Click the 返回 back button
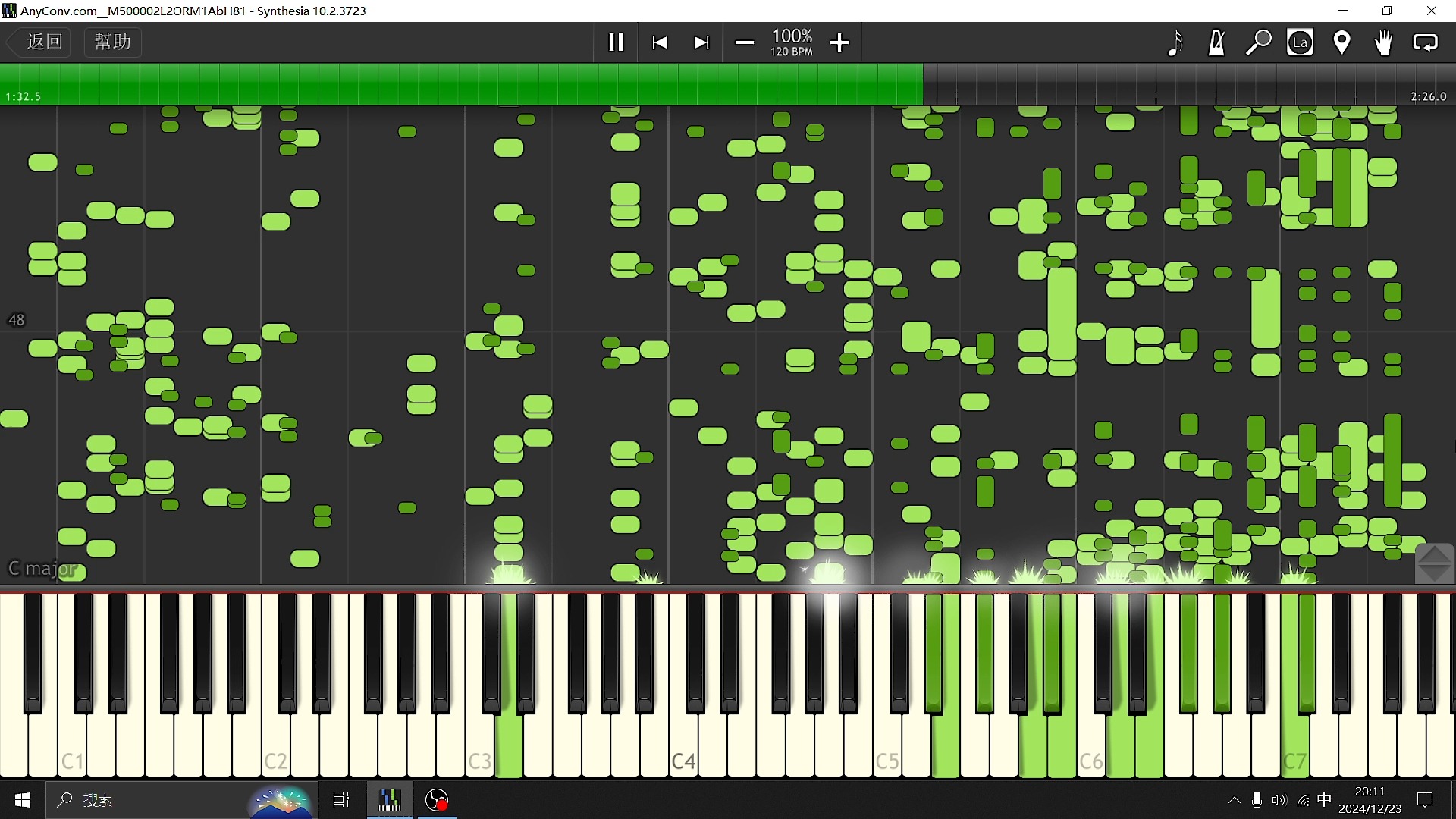The image size is (1456, 819). click(40, 42)
